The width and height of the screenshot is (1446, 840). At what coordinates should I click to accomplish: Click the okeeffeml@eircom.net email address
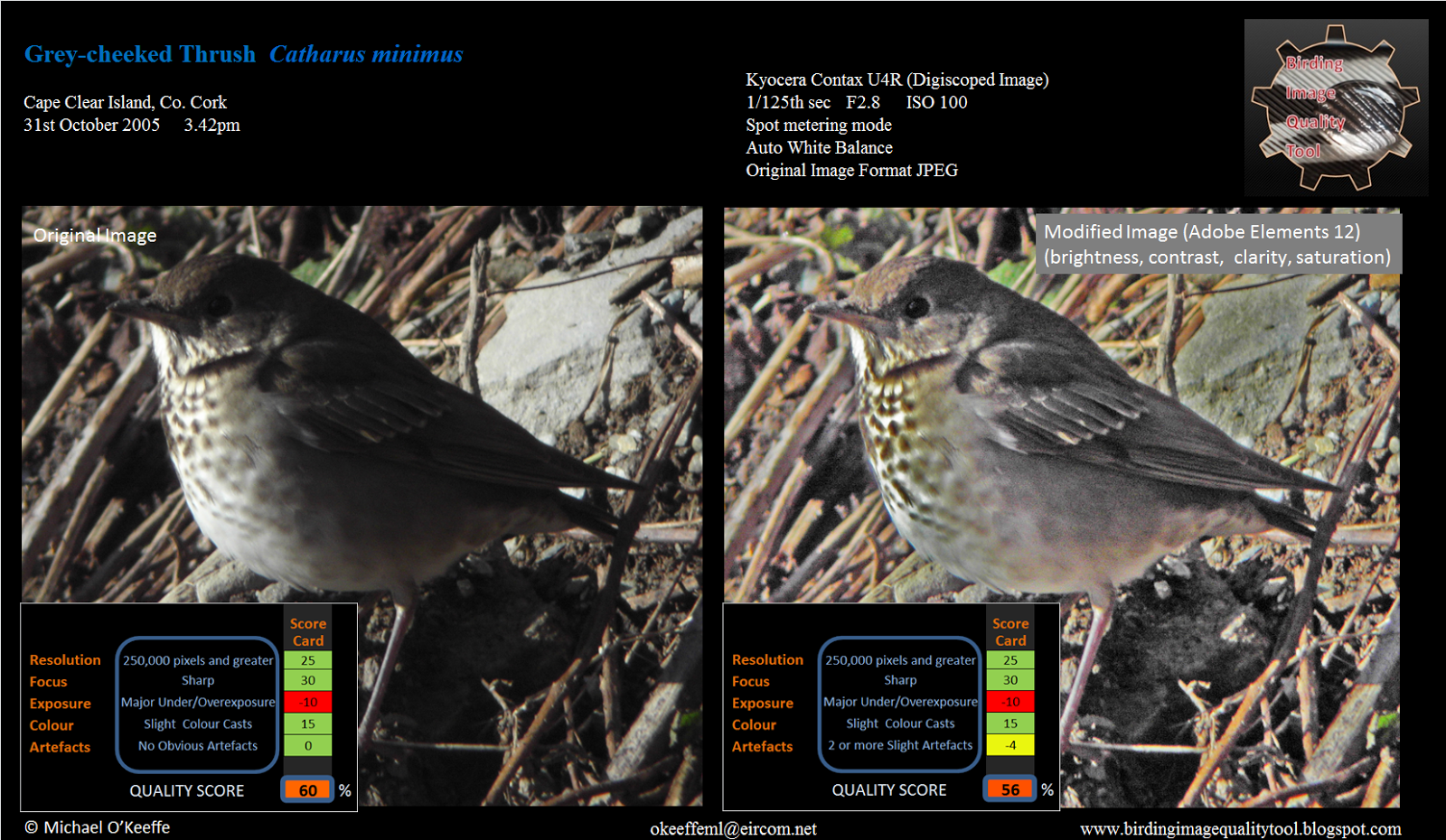point(733,828)
